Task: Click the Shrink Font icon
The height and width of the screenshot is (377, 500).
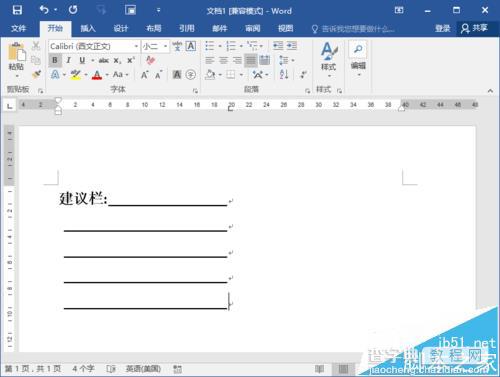Action: (x=158, y=75)
